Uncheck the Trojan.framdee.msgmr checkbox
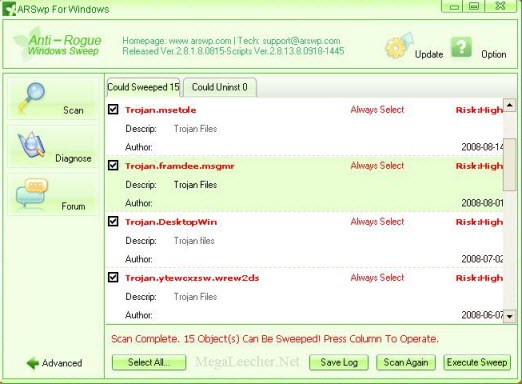Viewport: 522px width, 384px height. pos(113,165)
